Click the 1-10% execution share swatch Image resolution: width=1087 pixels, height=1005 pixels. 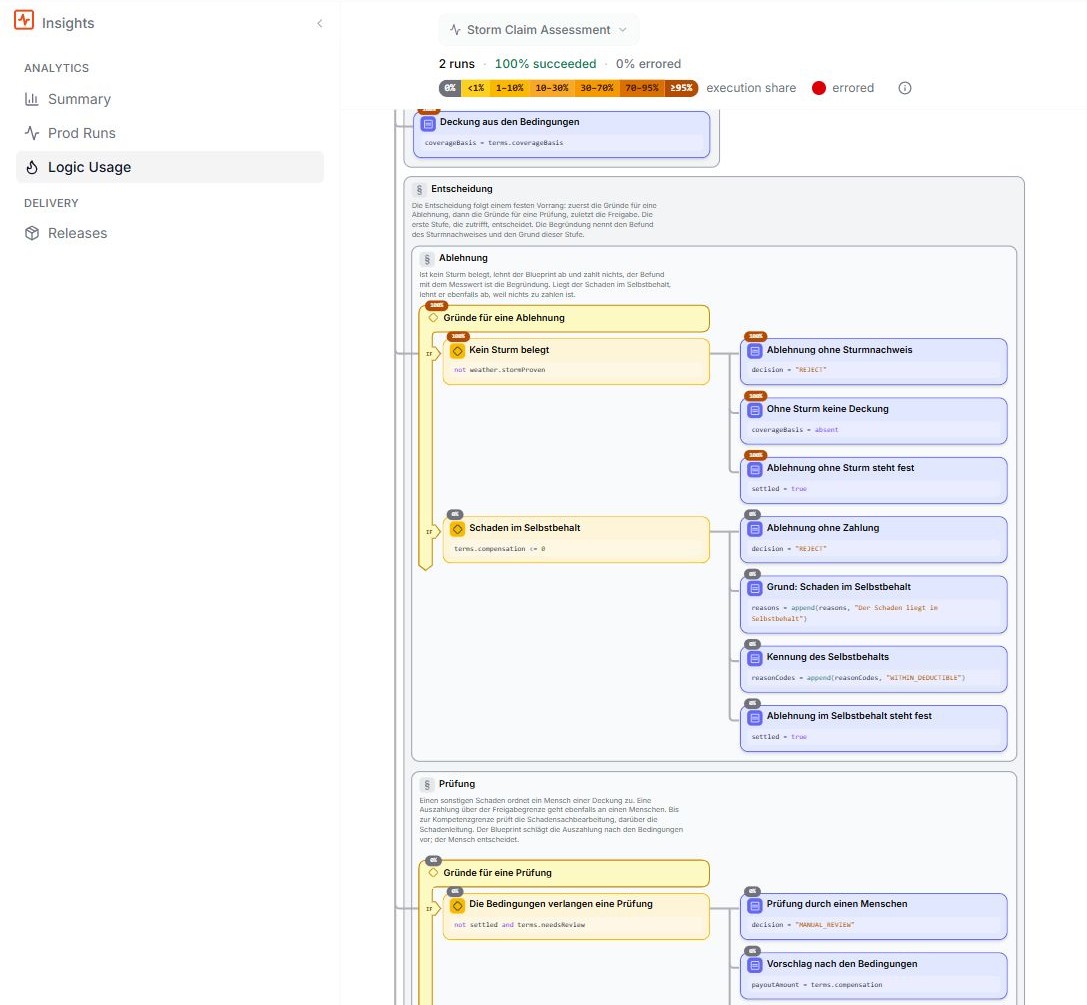510,88
